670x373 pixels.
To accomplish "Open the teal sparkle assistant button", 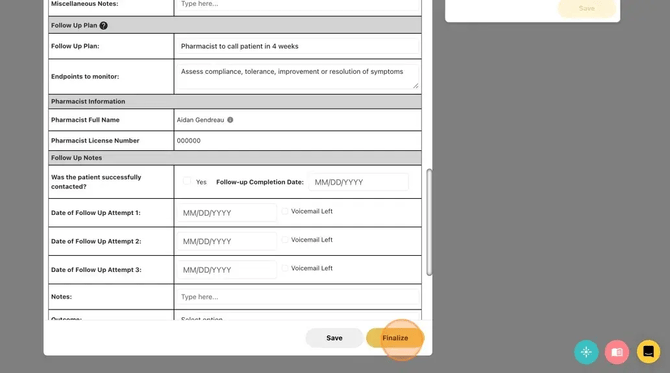I will click(586, 352).
